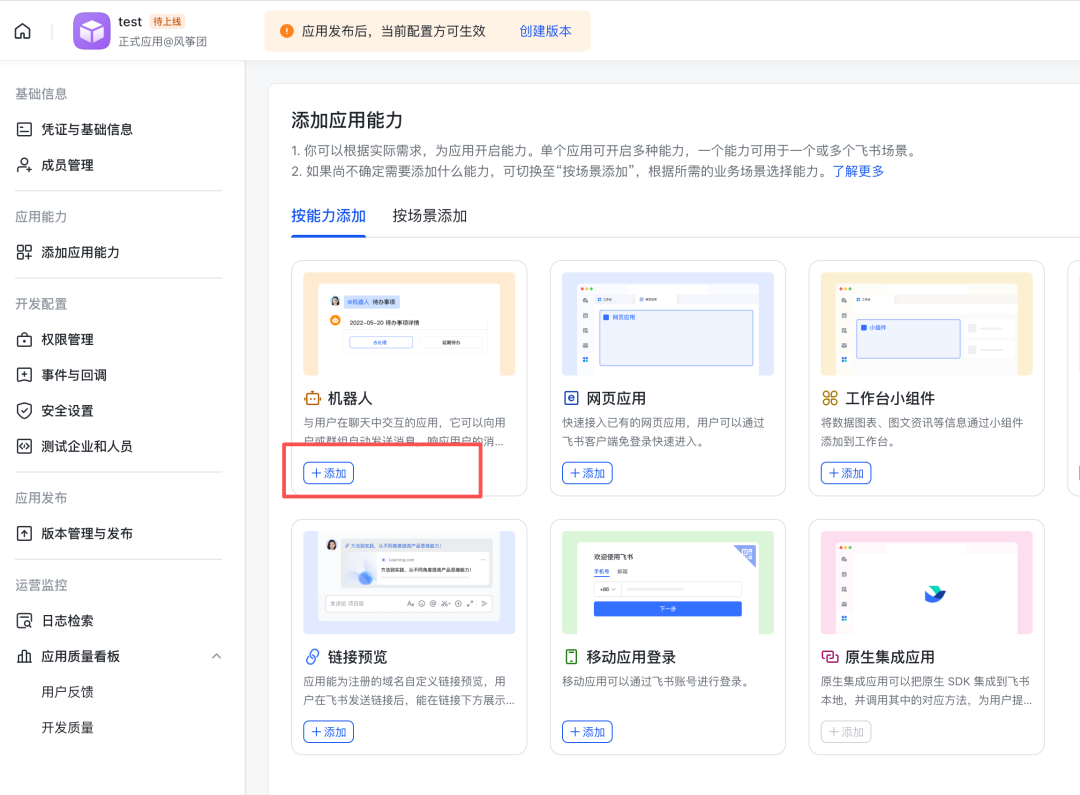Add the 工作台小组件 capability
1080x795 pixels.
click(846, 473)
